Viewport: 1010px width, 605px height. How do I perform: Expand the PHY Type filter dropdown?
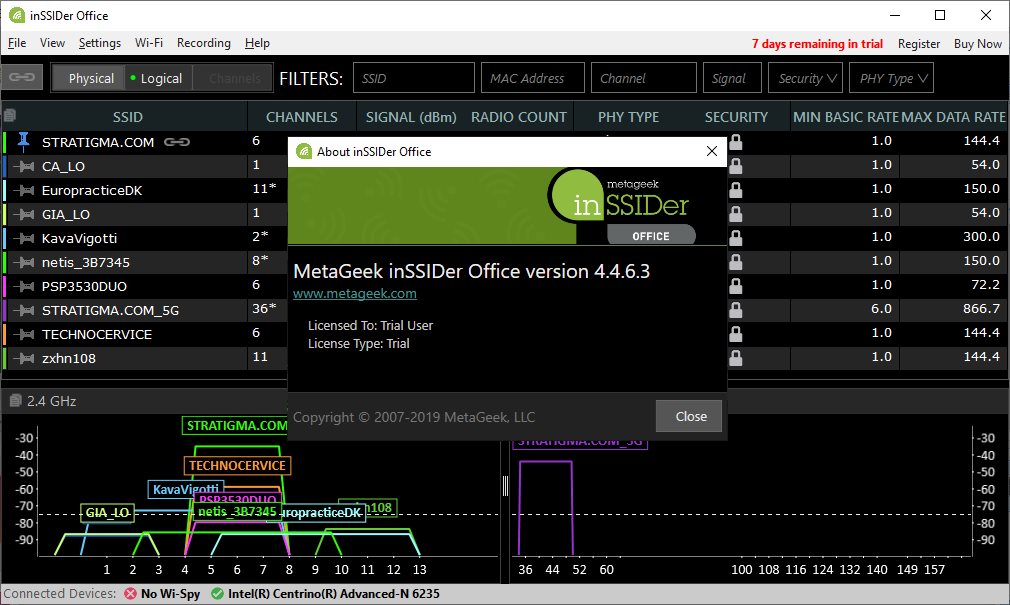tap(892, 78)
